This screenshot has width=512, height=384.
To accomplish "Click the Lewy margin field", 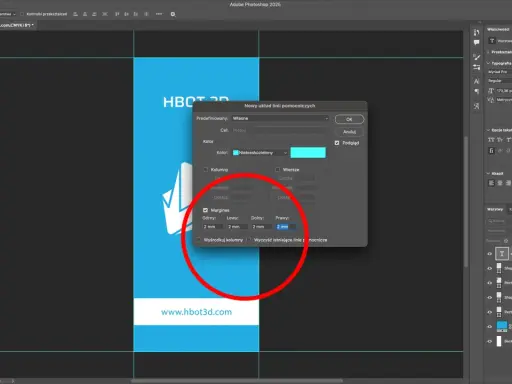I will click(237, 227).
